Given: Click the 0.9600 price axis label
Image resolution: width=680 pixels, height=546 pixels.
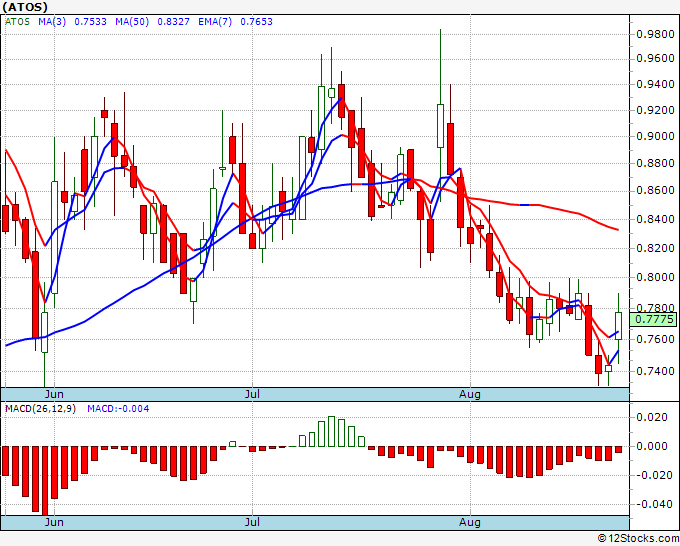Looking at the screenshot, I should click(x=655, y=59).
